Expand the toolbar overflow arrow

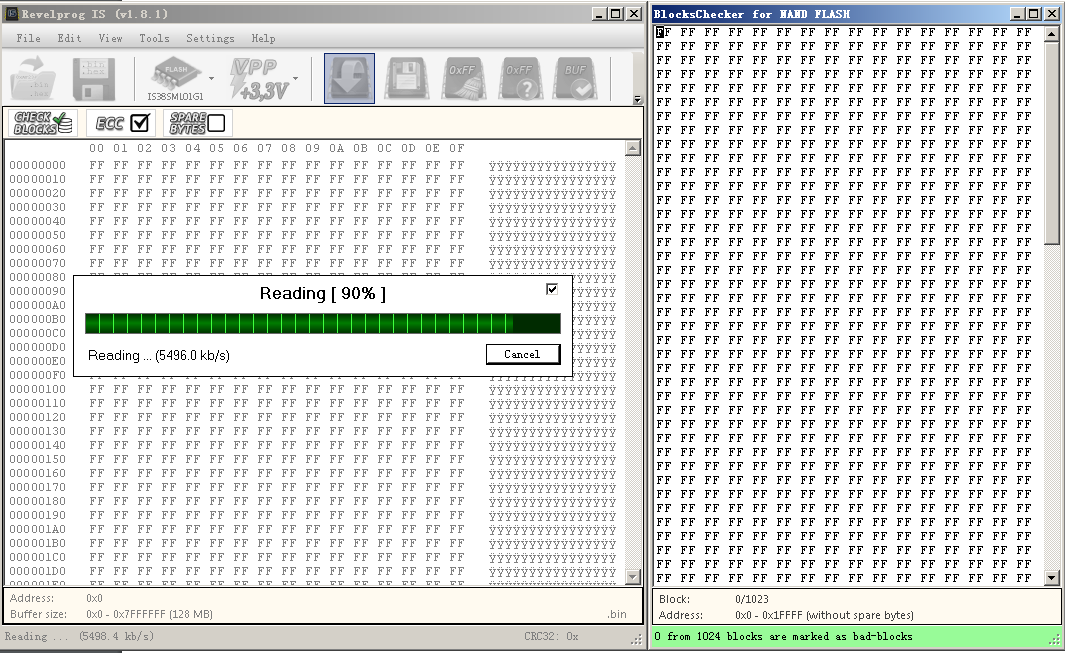[x=638, y=99]
